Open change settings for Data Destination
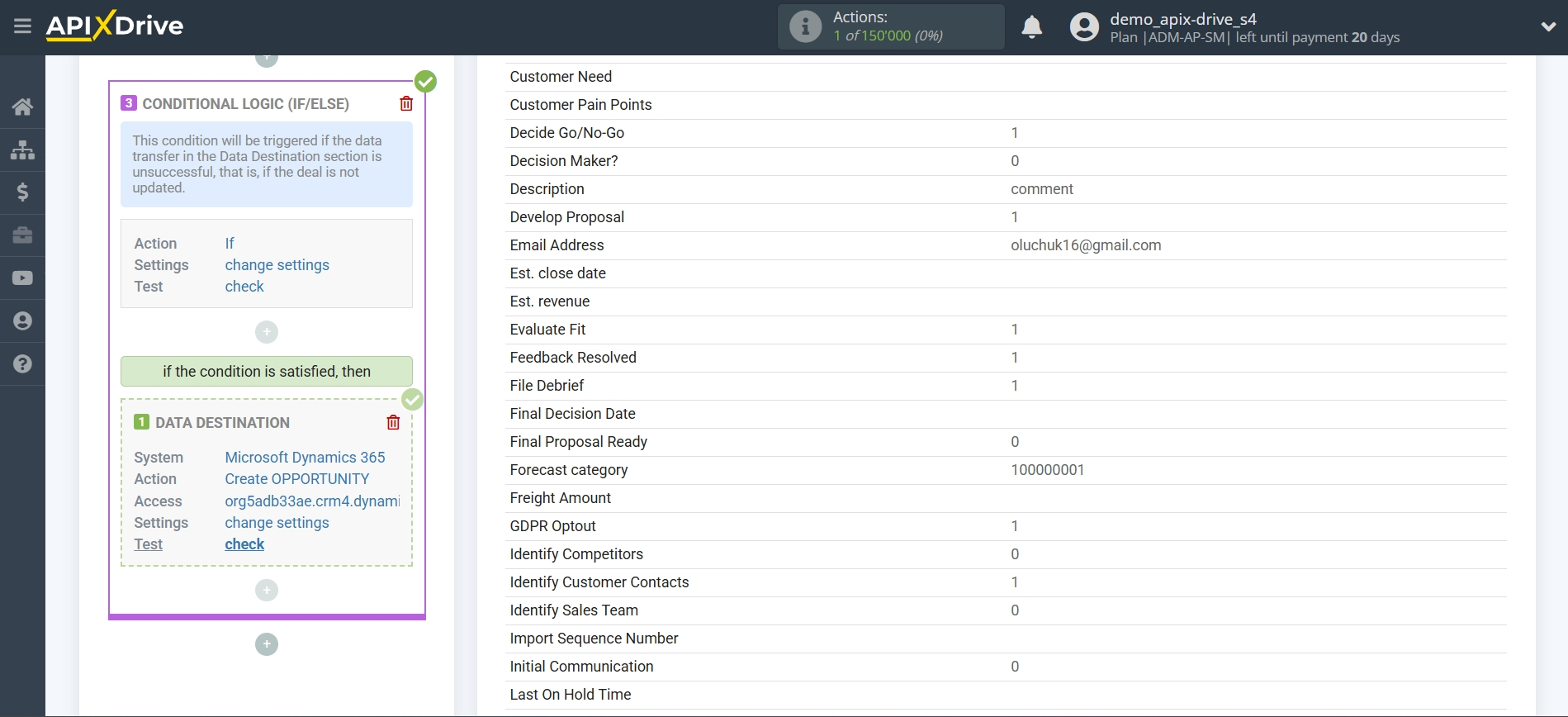The height and width of the screenshot is (717, 1568). click(277, 523)
